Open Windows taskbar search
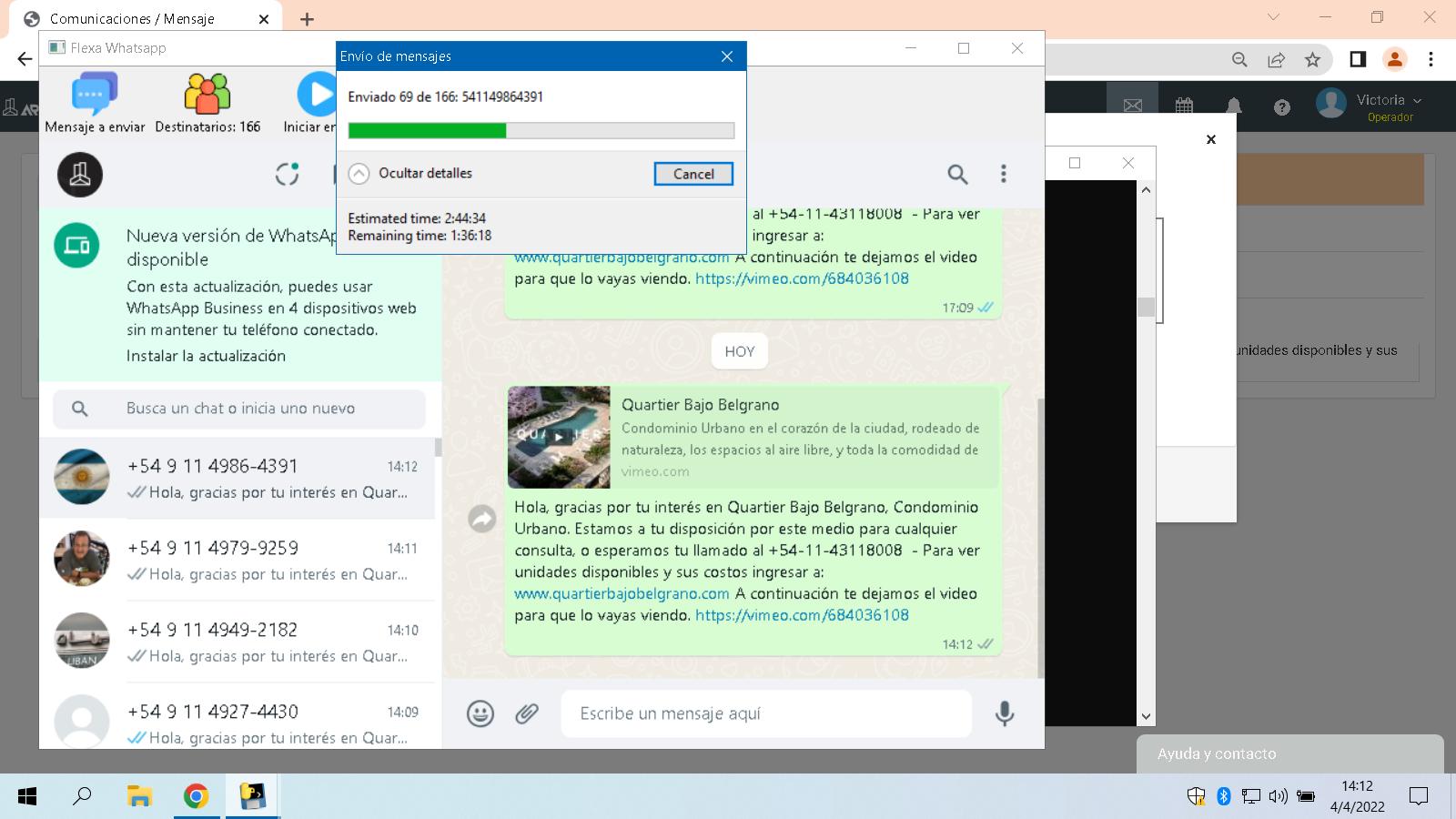This screenshot has height=819, width=1456. (83, 796)
